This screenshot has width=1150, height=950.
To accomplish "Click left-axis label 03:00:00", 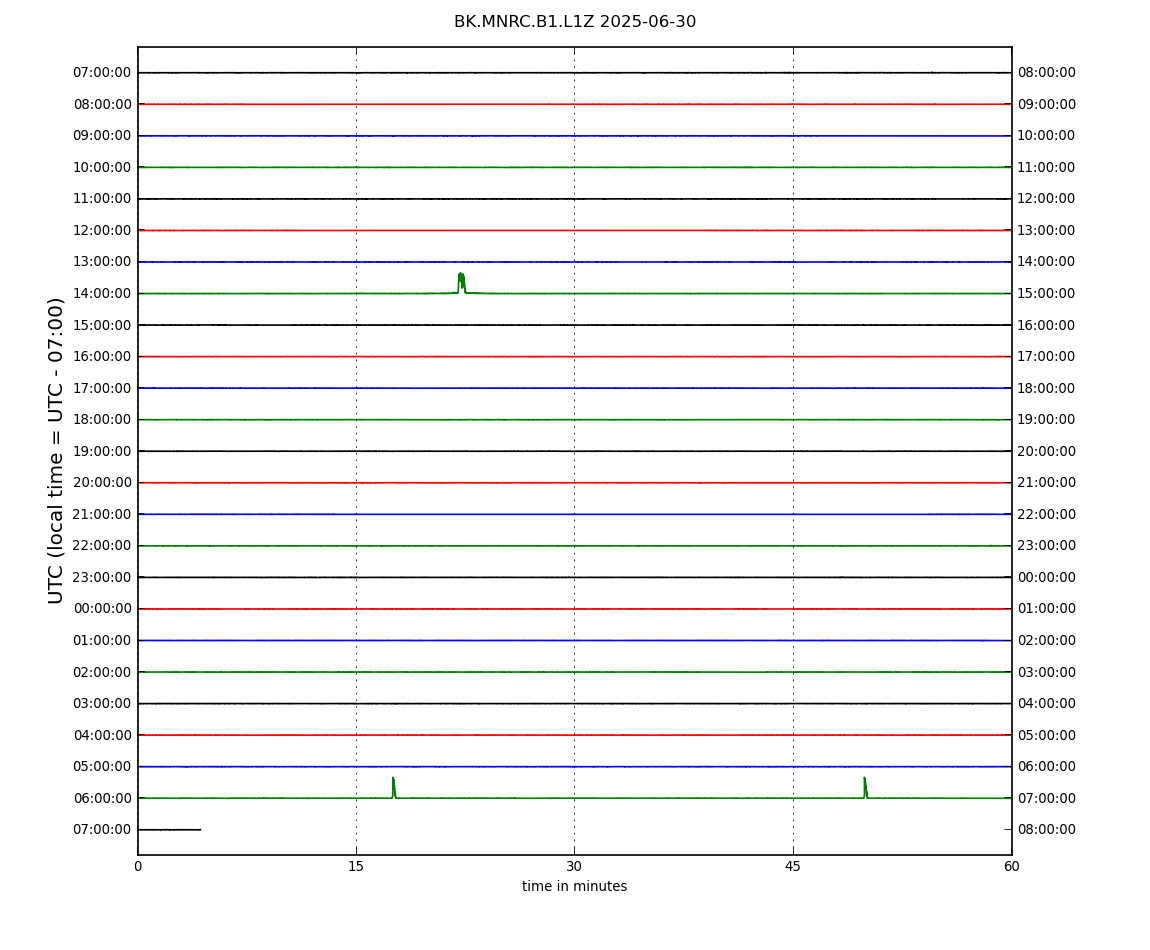I will (x=102, y=704).
